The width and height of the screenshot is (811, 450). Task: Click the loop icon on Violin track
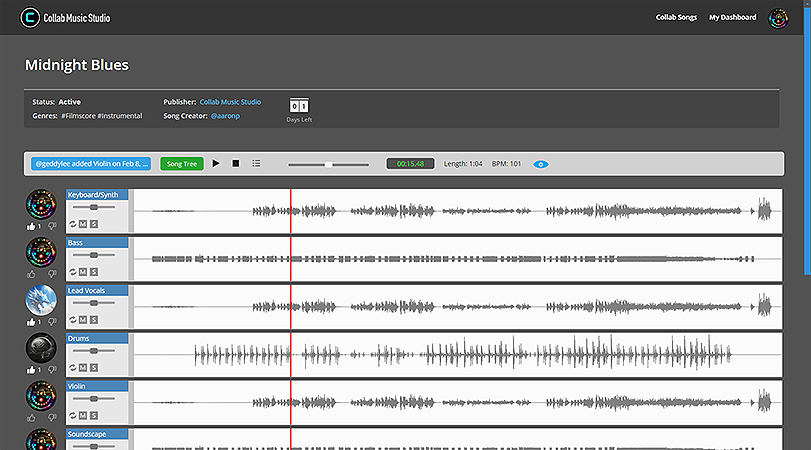[x=72, y=415]
